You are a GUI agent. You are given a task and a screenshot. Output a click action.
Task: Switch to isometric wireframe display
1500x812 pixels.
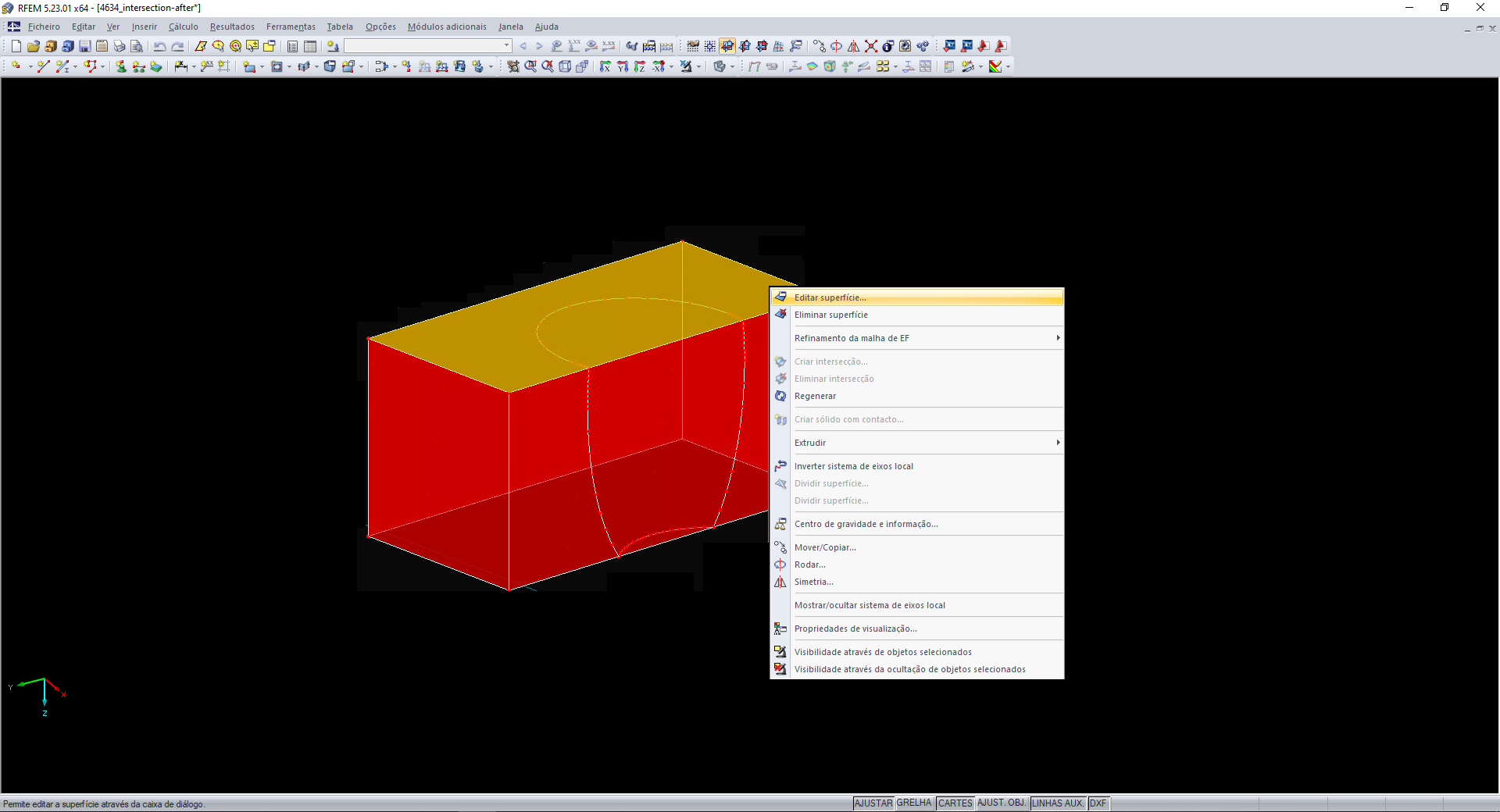click(x=565, y=66)
